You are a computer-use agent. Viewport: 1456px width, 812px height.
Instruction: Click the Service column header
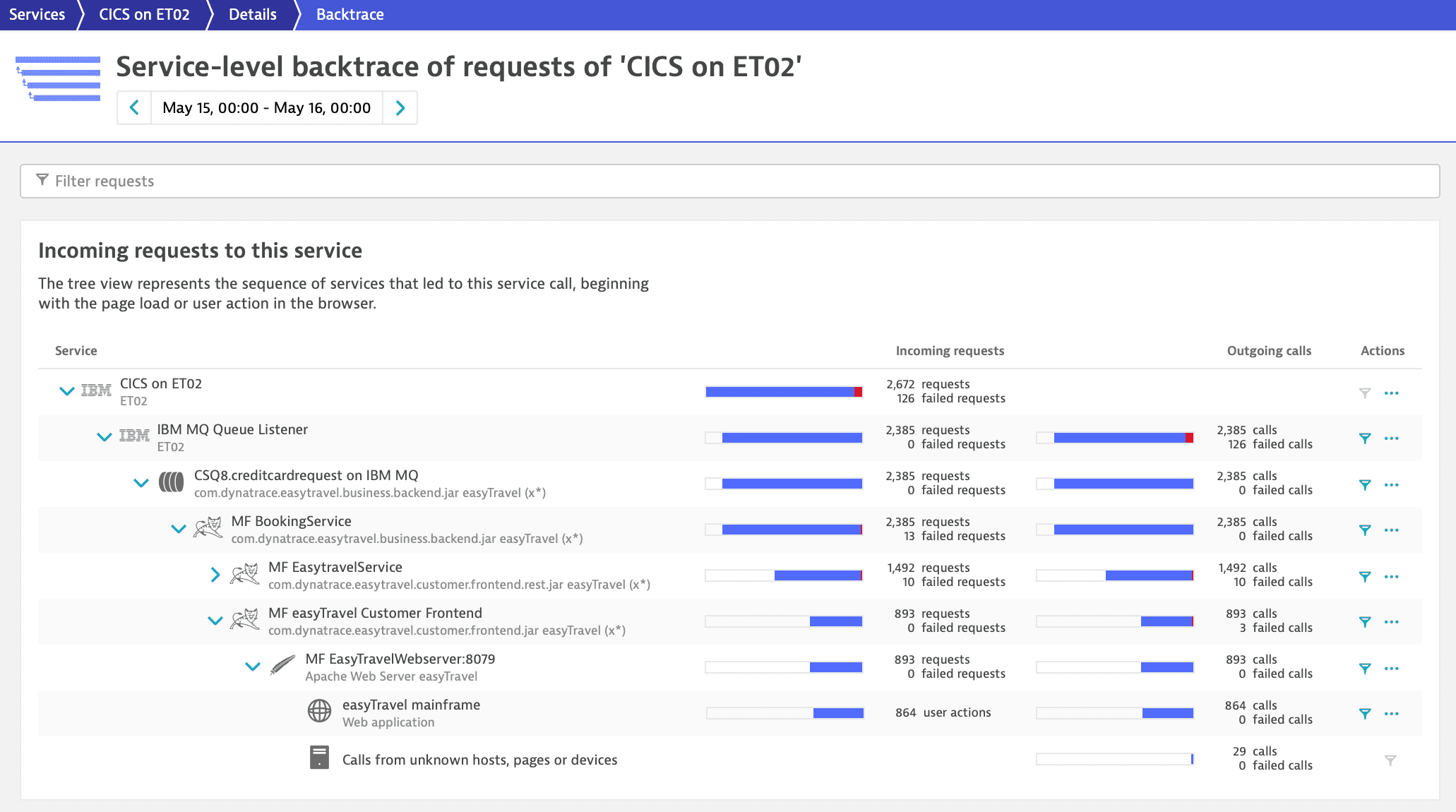pos(76,351)
